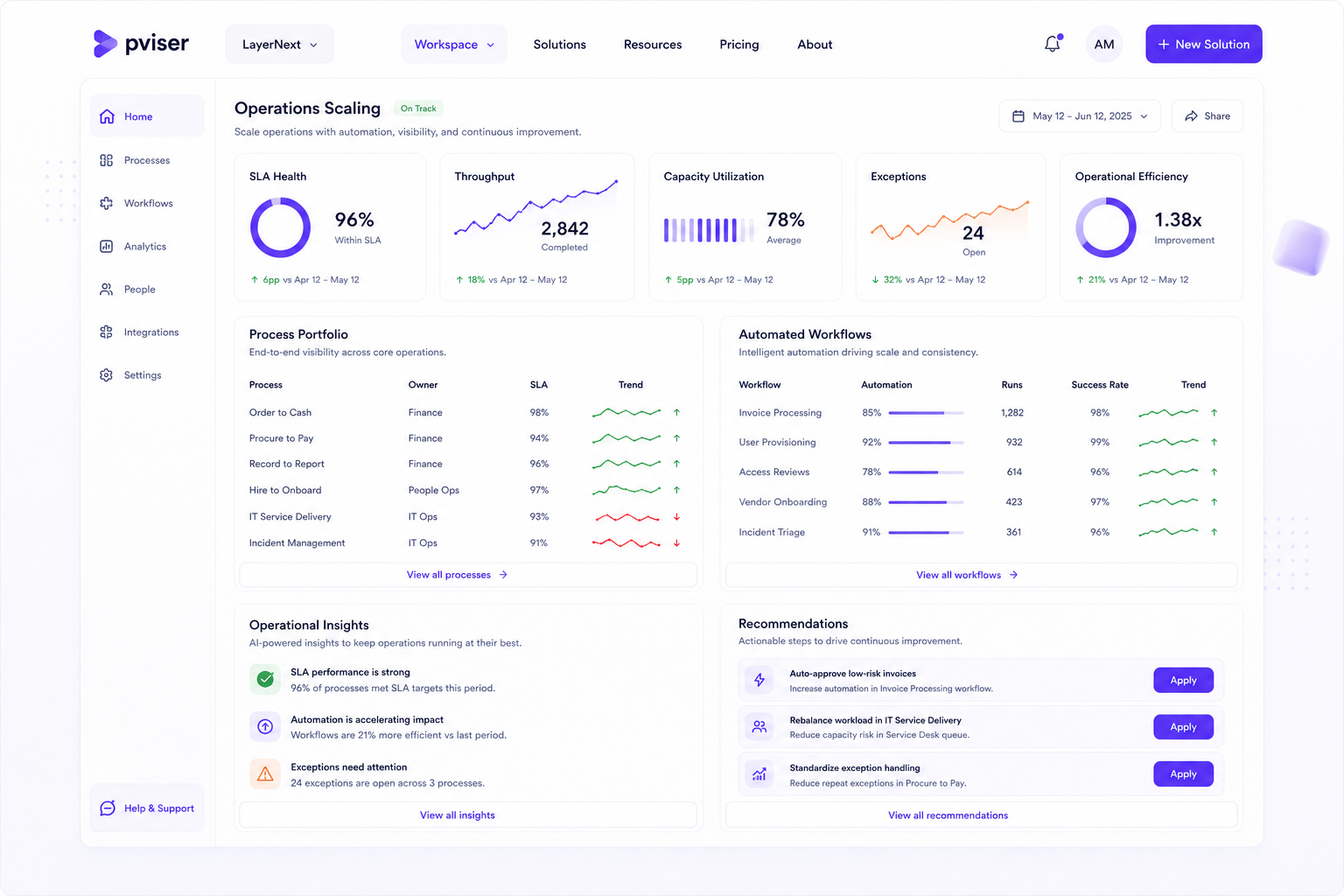Click the orange warning exceptions icon
Screen dimensions: 1344x896
point(265,774)
